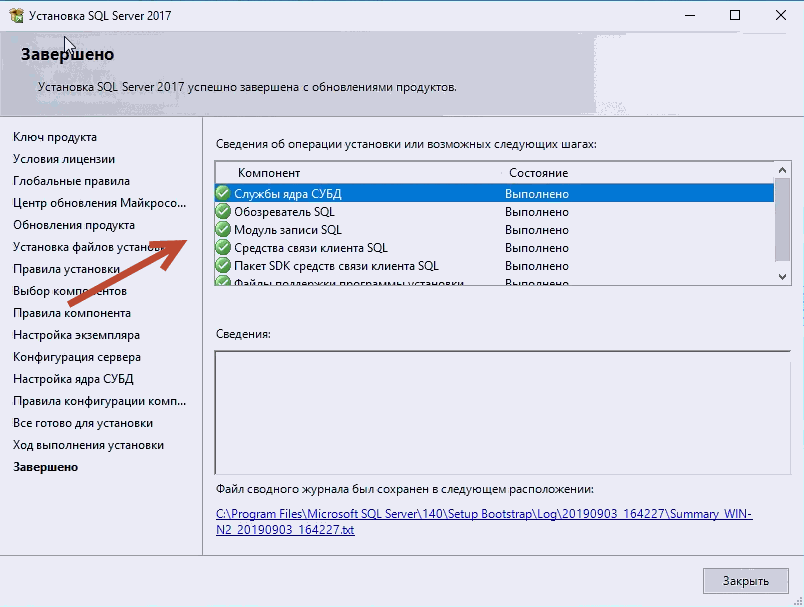Viewport: 804px width, 607px height.
Task: Open the summary log file link
Action: point(484,522)
